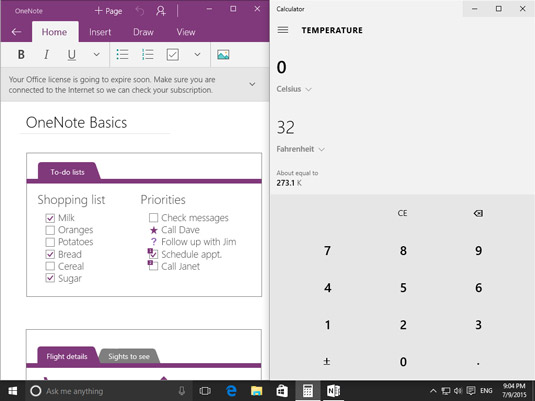Click the Undo arrow in OneNote

pyautogui.click(x=140, y=11)
